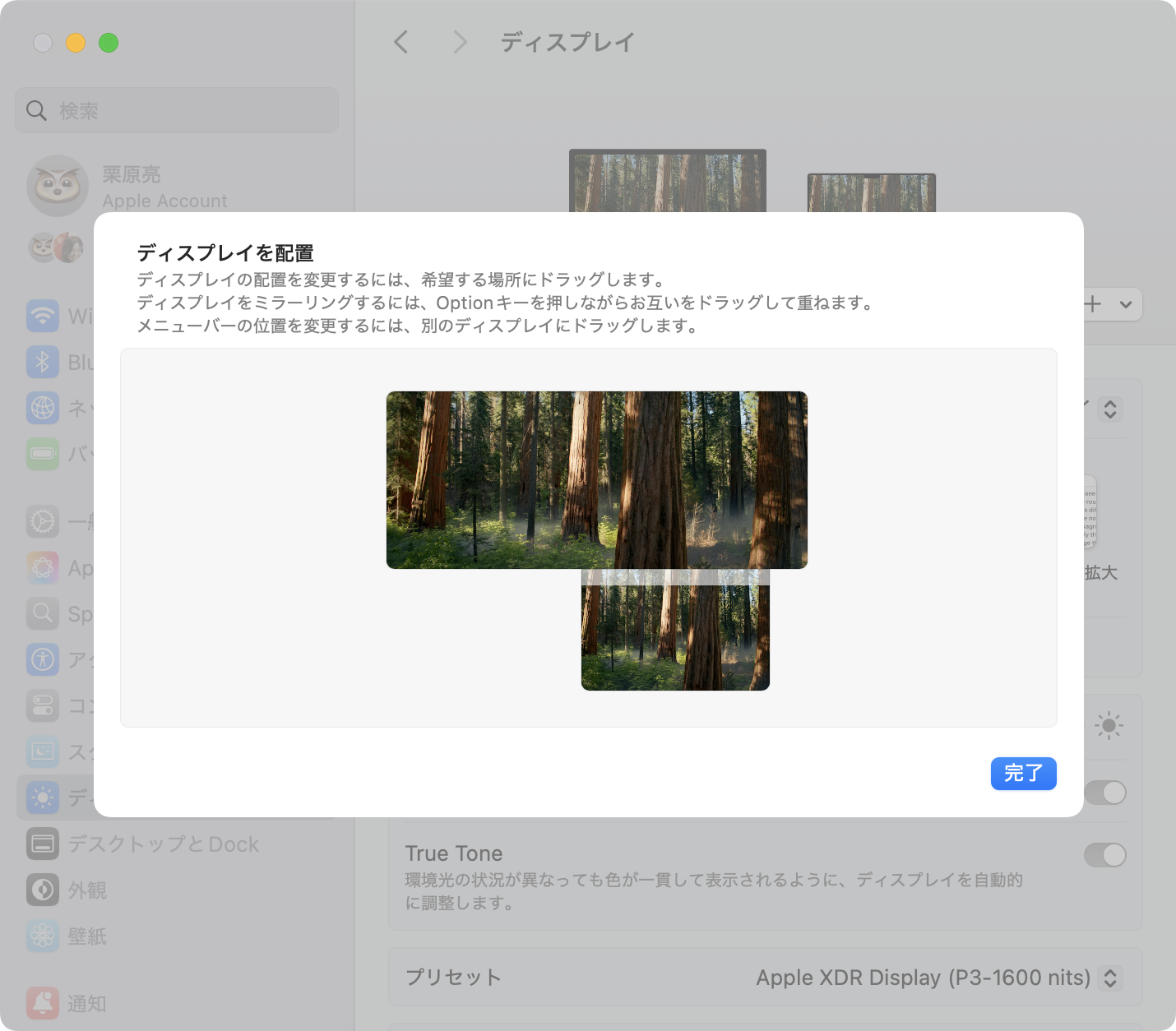Open Wi-Fi settings from the sidebar icon
1176x1031 pixels.
pyautogui.click(x=43, y=316)
